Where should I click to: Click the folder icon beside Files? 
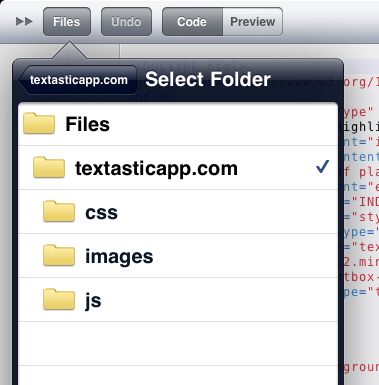pyautogui.click(x=39, y=123)
